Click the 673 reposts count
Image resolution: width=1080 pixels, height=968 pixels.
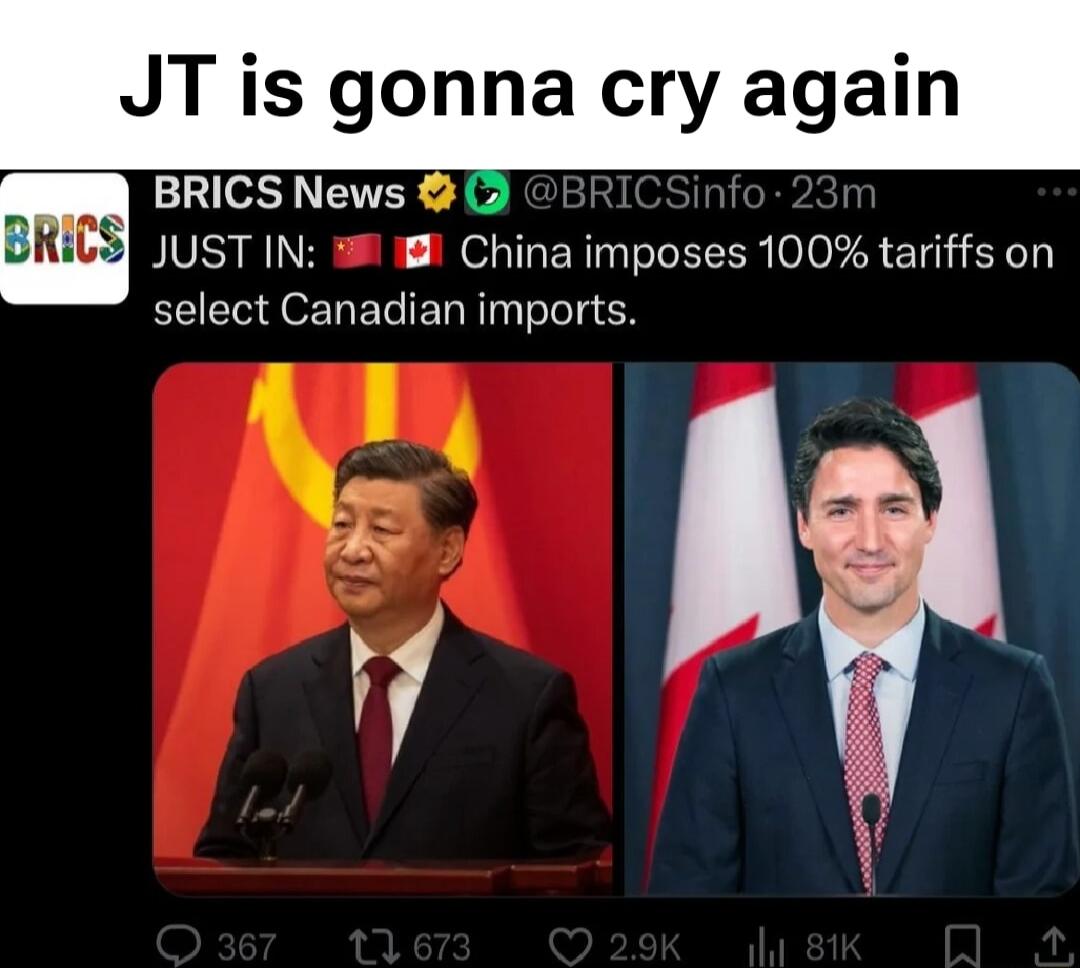[x=442, y=947]
